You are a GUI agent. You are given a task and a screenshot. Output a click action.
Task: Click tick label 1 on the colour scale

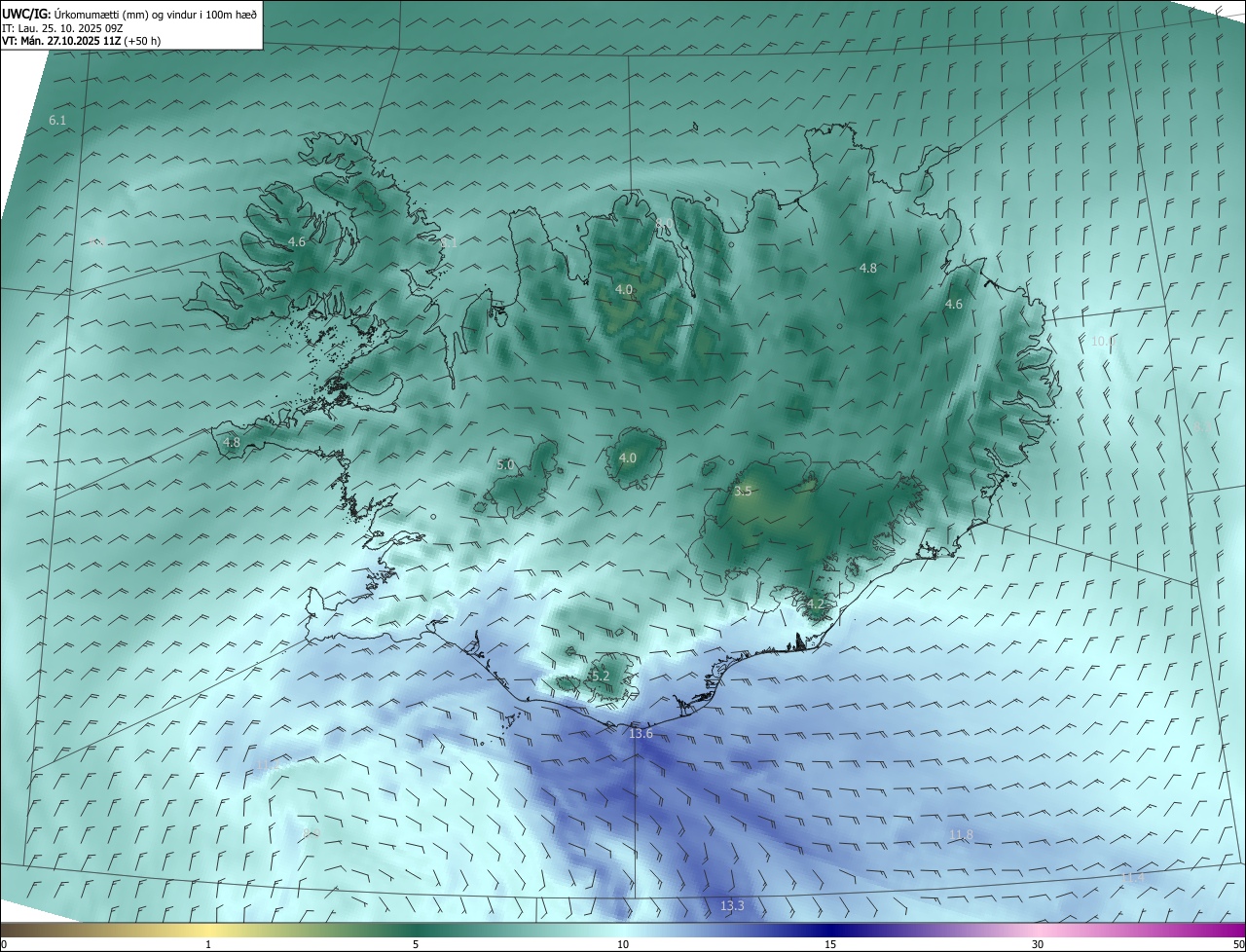tap(208, 945)
